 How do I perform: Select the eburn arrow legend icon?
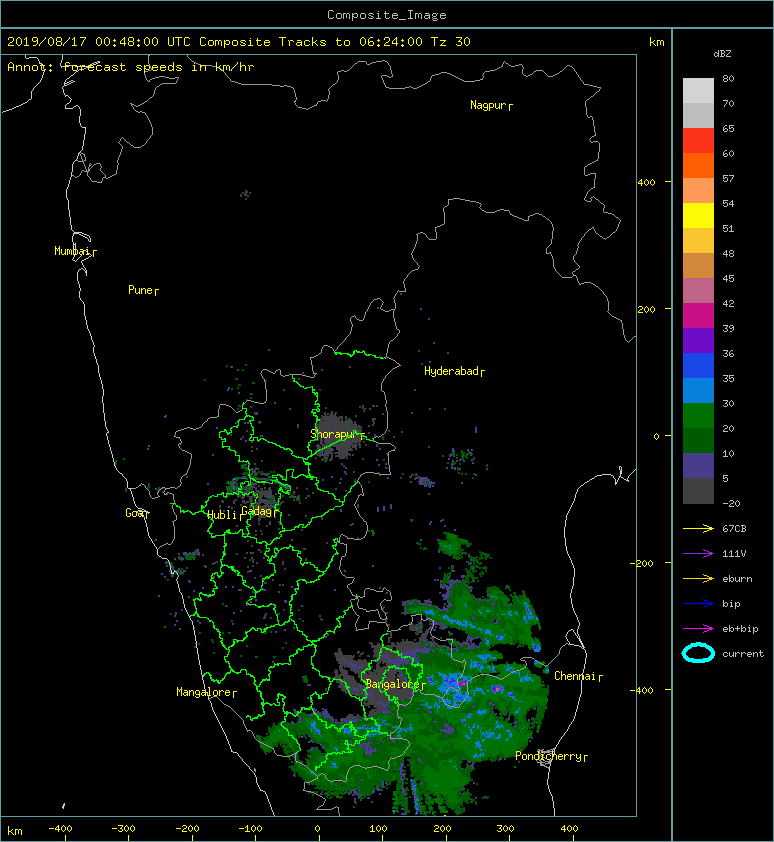tap(698, 579)
